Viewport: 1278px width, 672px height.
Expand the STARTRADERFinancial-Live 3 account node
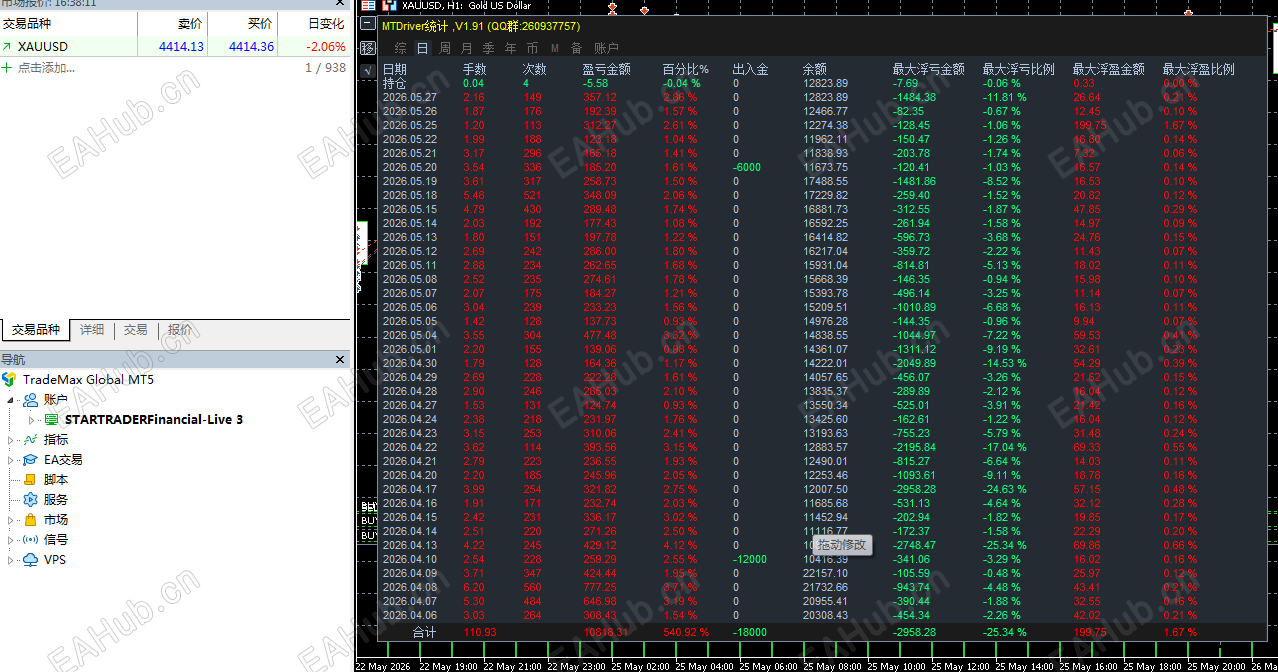[x=31, y=420]
